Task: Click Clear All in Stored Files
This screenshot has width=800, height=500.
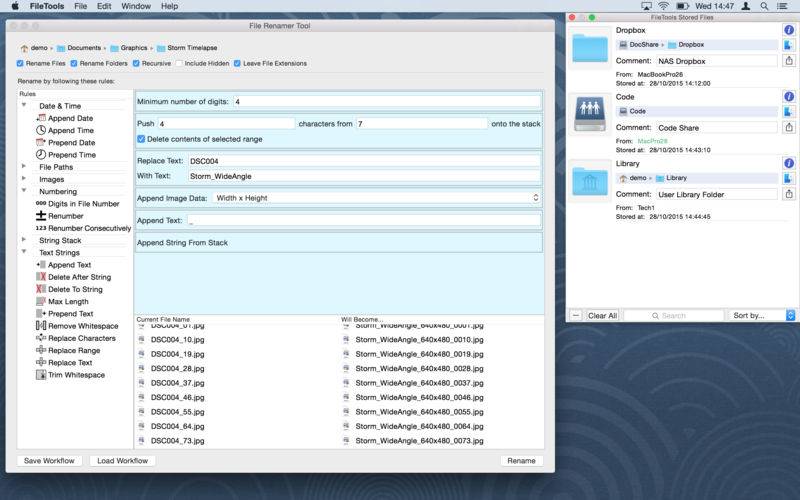Action: (x=602, y=316)
